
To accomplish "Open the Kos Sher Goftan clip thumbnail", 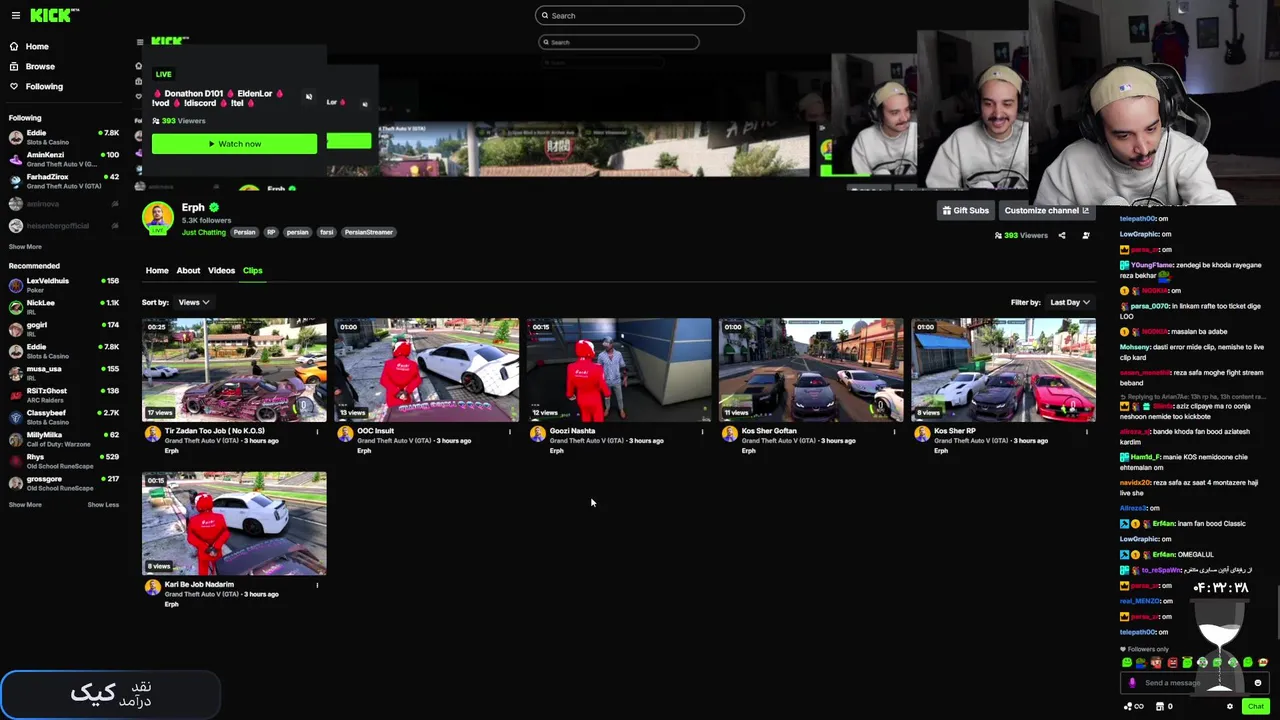I will click(x=811, y=370).
